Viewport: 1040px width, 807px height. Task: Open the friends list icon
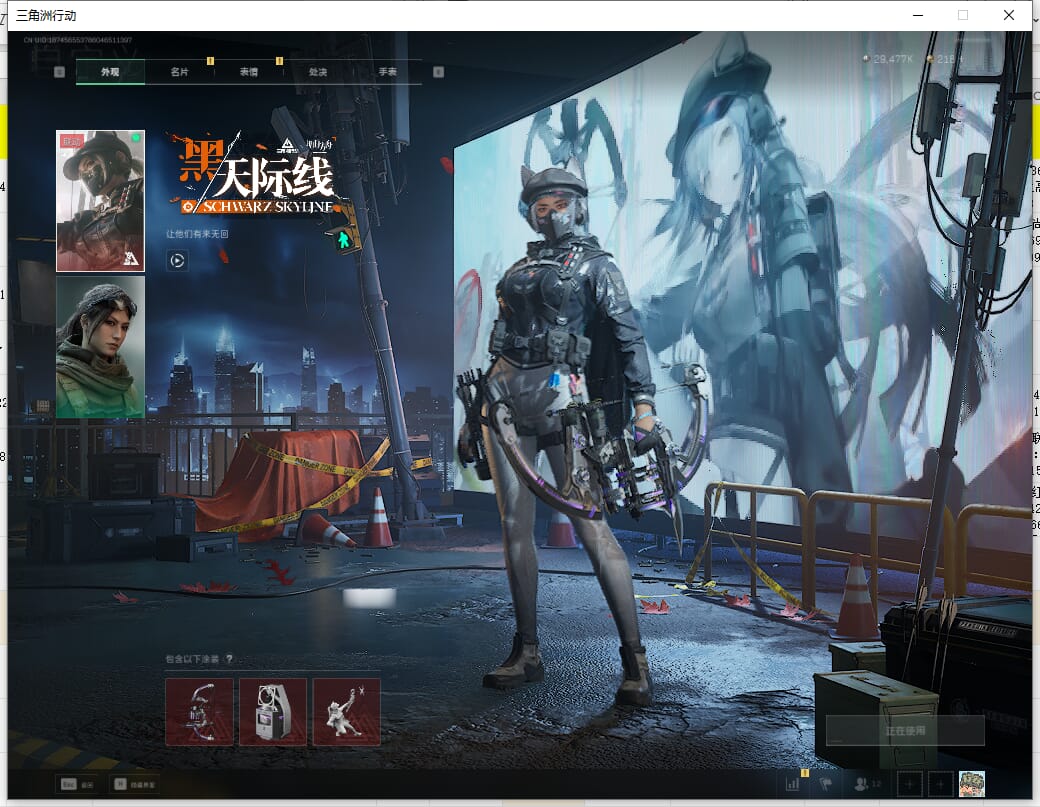pyautogui.click(x=868, y=784)
